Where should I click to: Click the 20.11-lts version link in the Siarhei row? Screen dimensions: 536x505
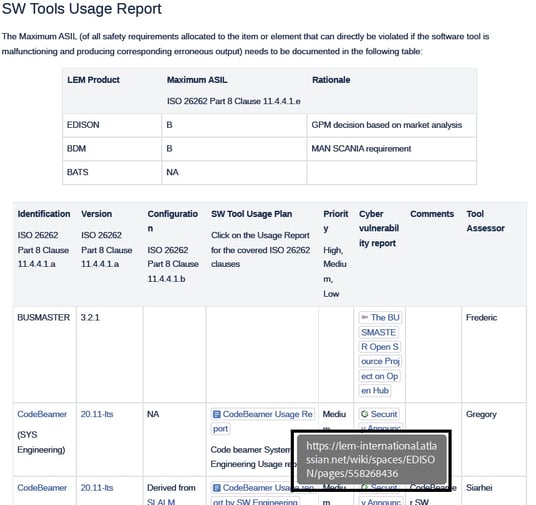coord(97,488)
